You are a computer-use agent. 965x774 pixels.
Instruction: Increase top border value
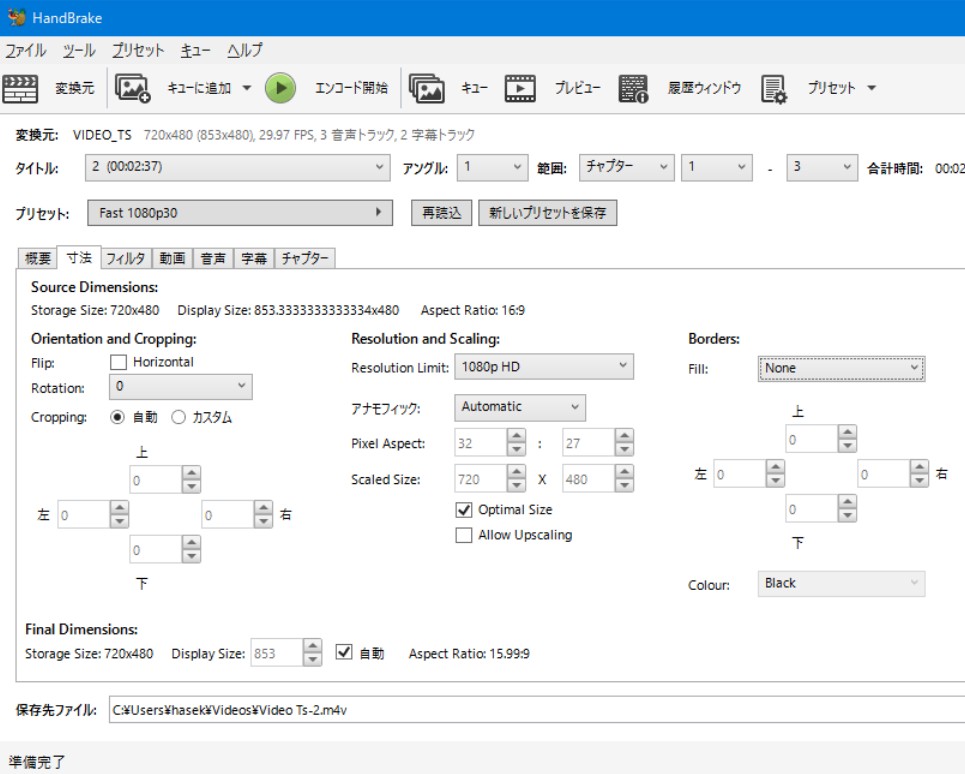tap(847, 433)
